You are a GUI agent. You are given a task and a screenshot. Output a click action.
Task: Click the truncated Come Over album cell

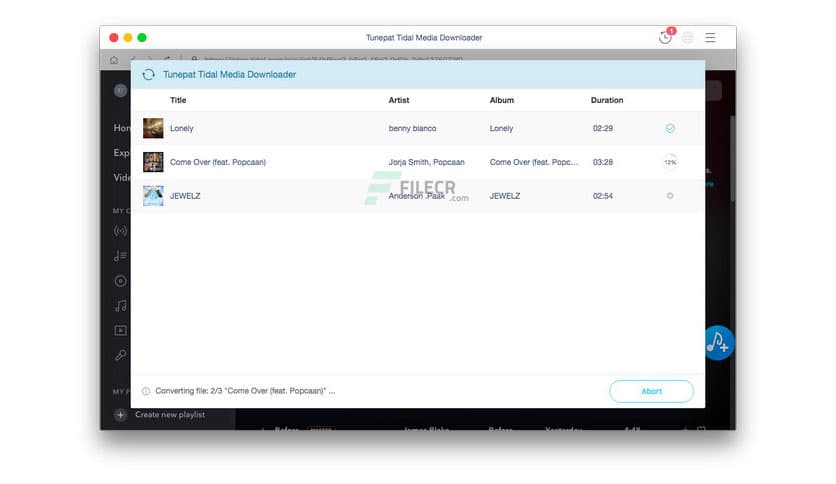click(x=534, y=162)
